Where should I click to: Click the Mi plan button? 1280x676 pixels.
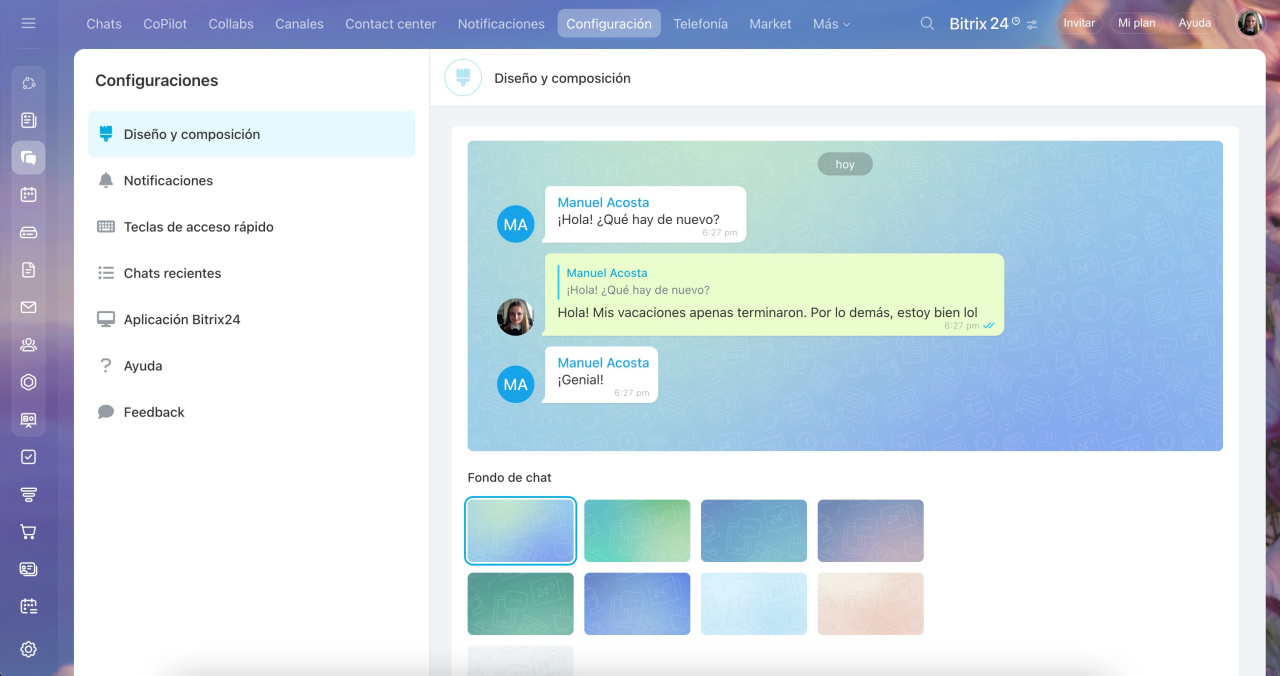coord(1136,23)
